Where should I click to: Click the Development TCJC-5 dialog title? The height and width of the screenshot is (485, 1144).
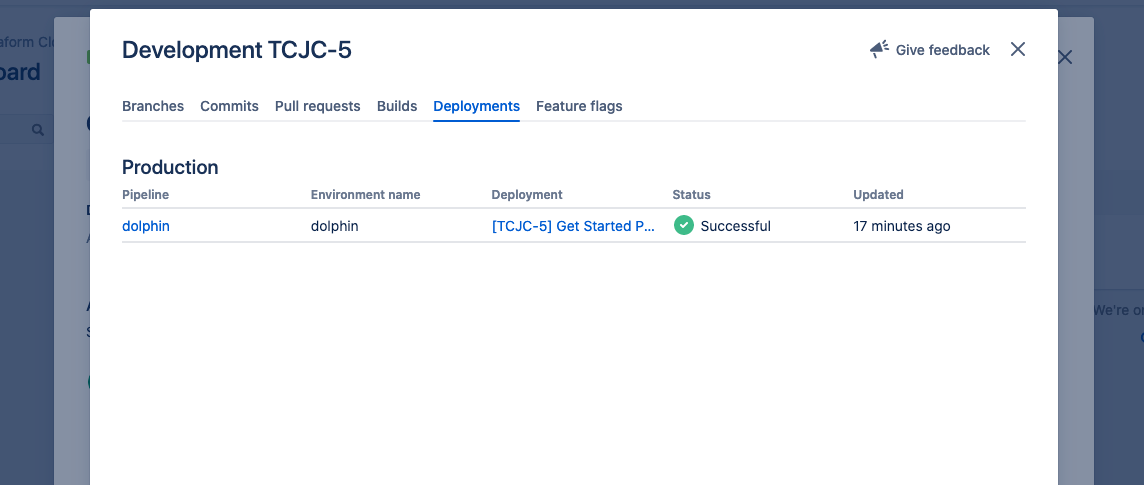(236, 50)
